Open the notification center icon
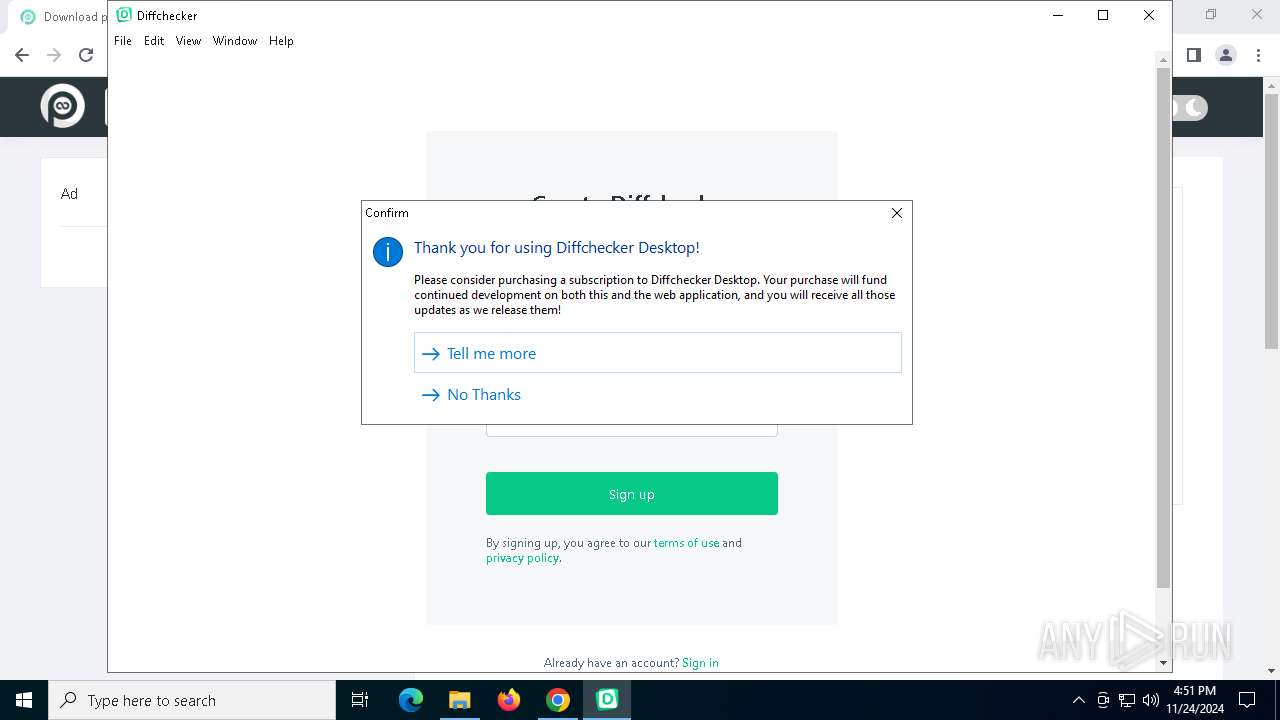The width and height of the screenshot is (1280, 720). [x=1248, y=700]
